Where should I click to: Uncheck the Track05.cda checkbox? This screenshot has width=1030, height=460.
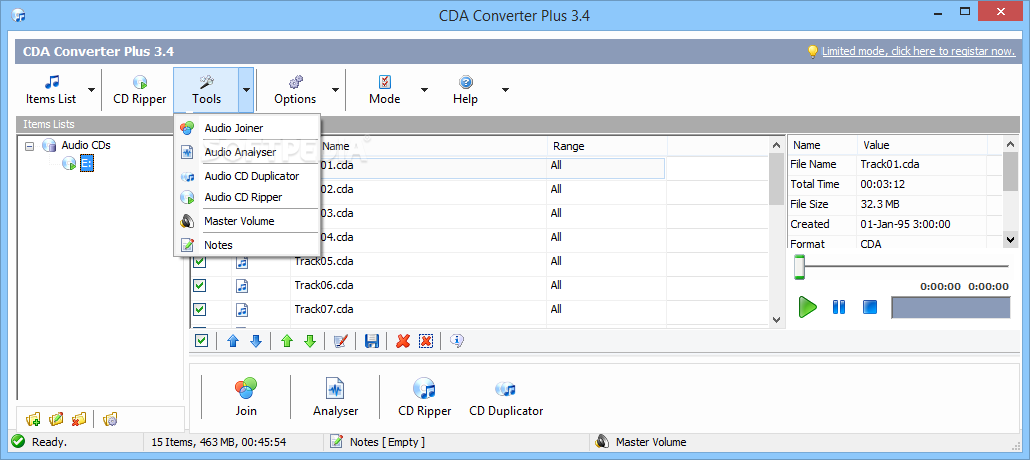pos(200,262)
